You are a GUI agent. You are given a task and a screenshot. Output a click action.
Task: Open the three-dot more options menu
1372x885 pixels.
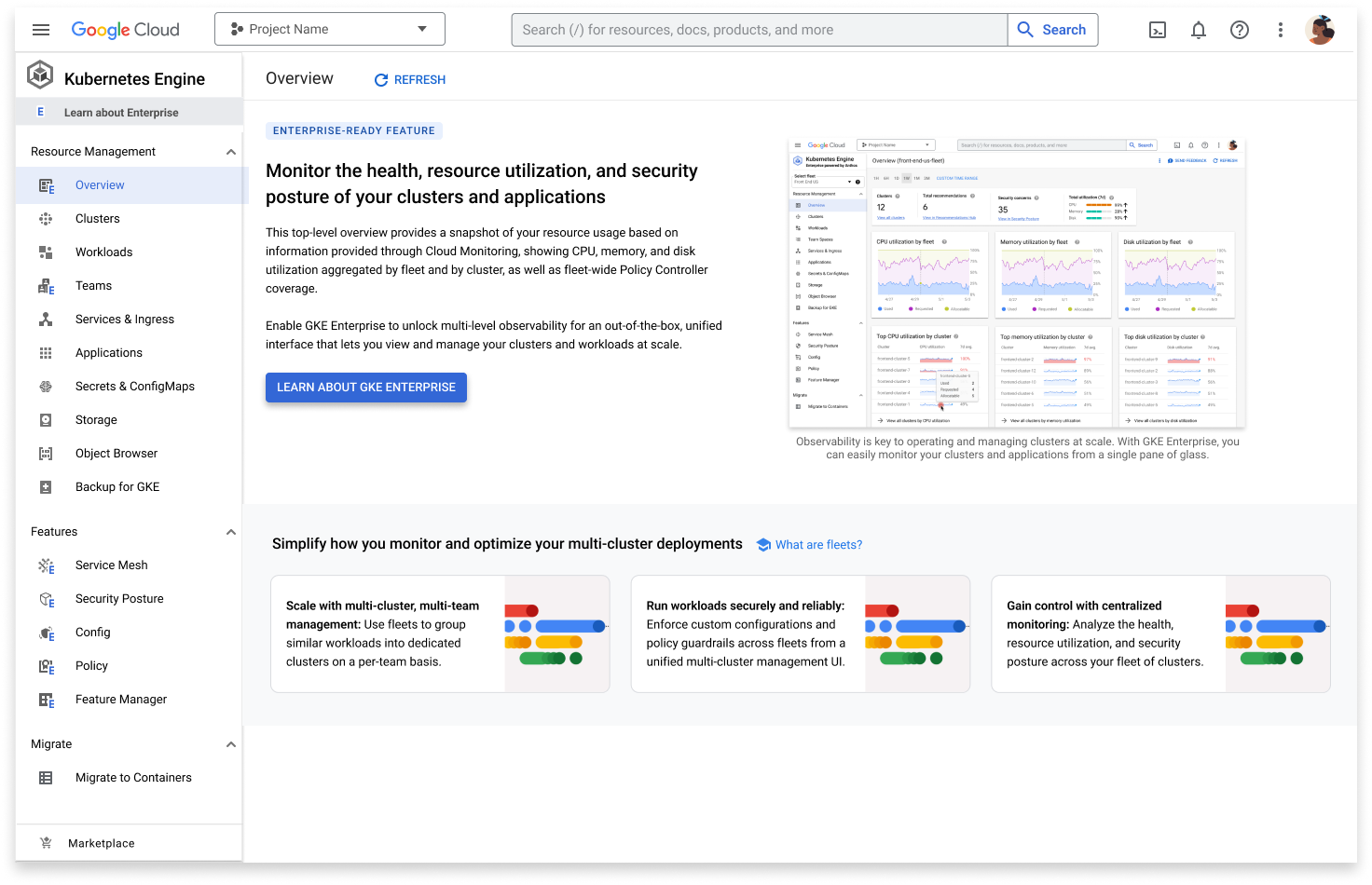(1281, 30)
